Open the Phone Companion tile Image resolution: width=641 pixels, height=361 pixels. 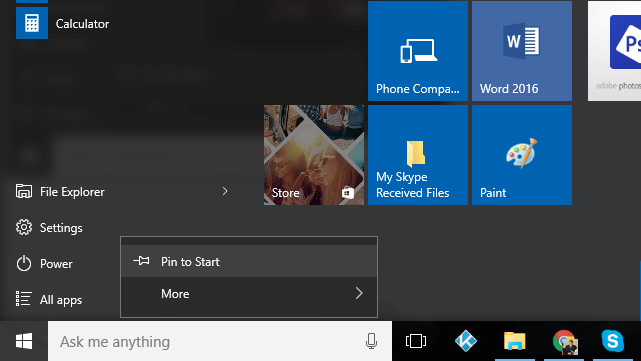click(x=417, y=51)
